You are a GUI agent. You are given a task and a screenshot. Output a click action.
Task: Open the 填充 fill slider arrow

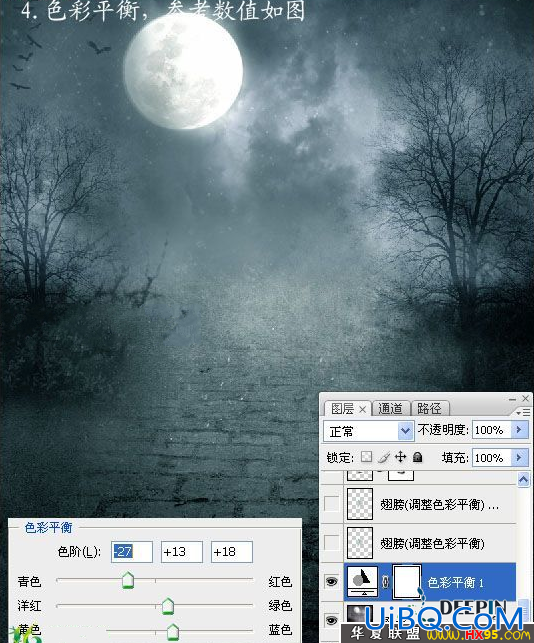[519, 457]
